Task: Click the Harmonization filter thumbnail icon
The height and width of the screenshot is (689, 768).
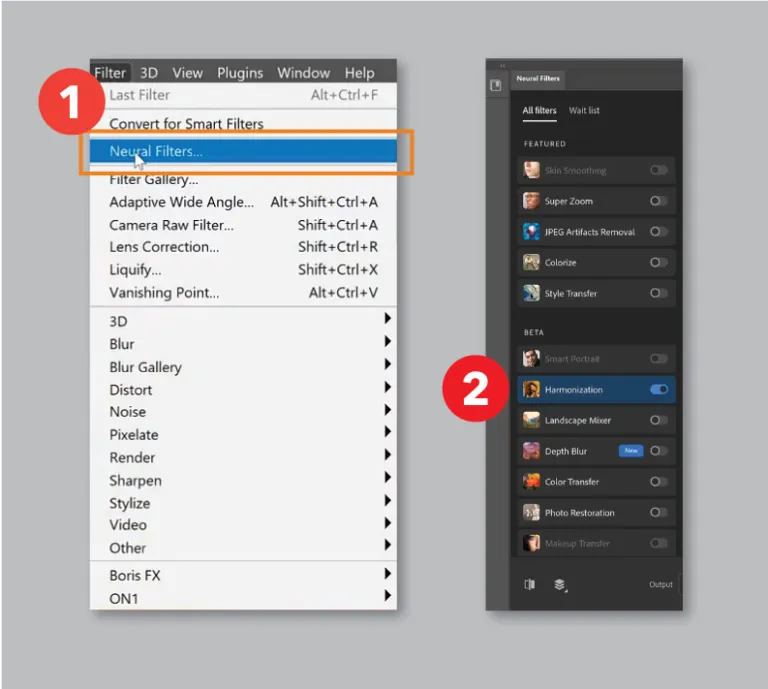Action: (x=531, y=389)
